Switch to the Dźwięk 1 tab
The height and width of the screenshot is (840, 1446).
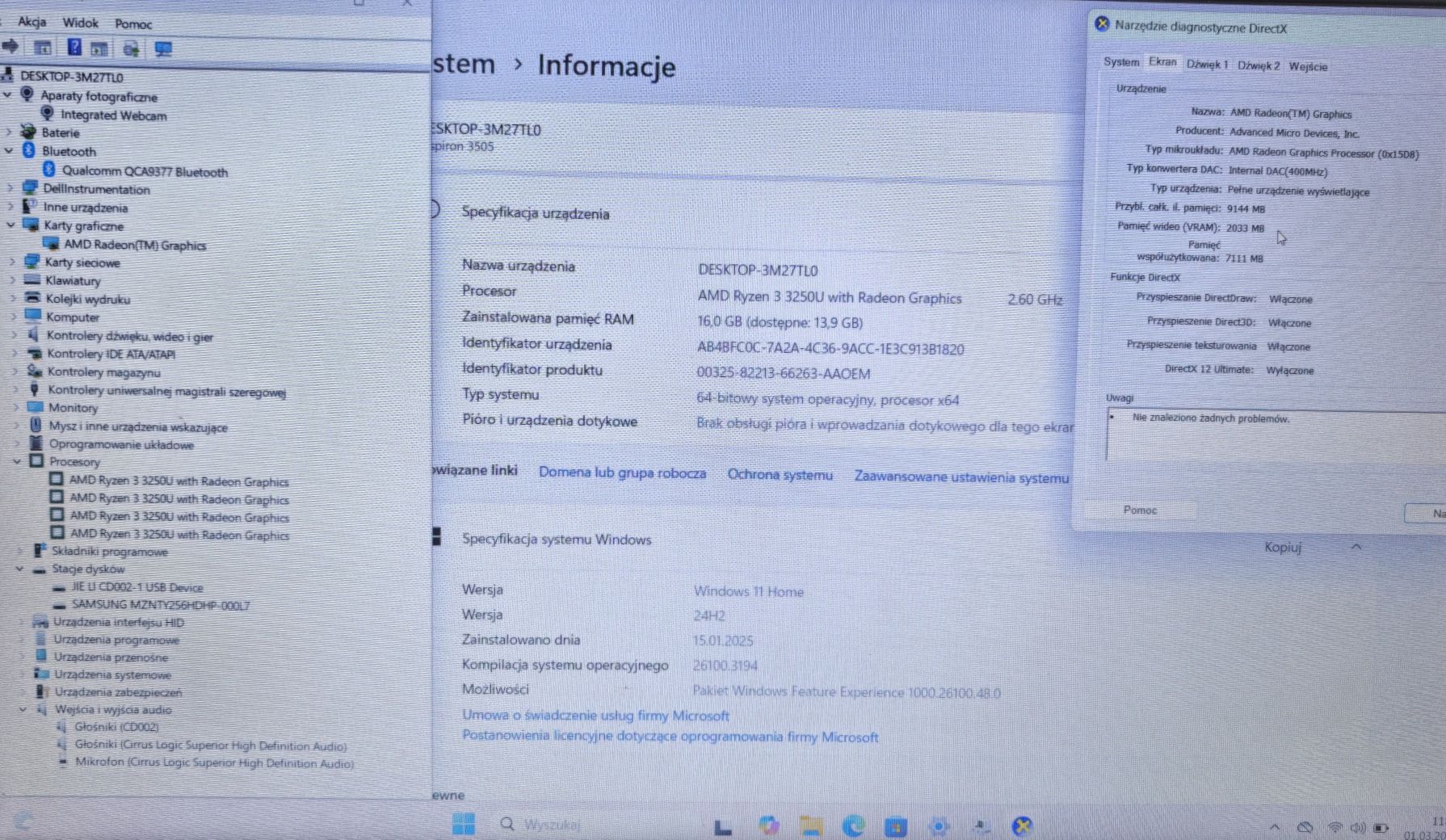1207,65
